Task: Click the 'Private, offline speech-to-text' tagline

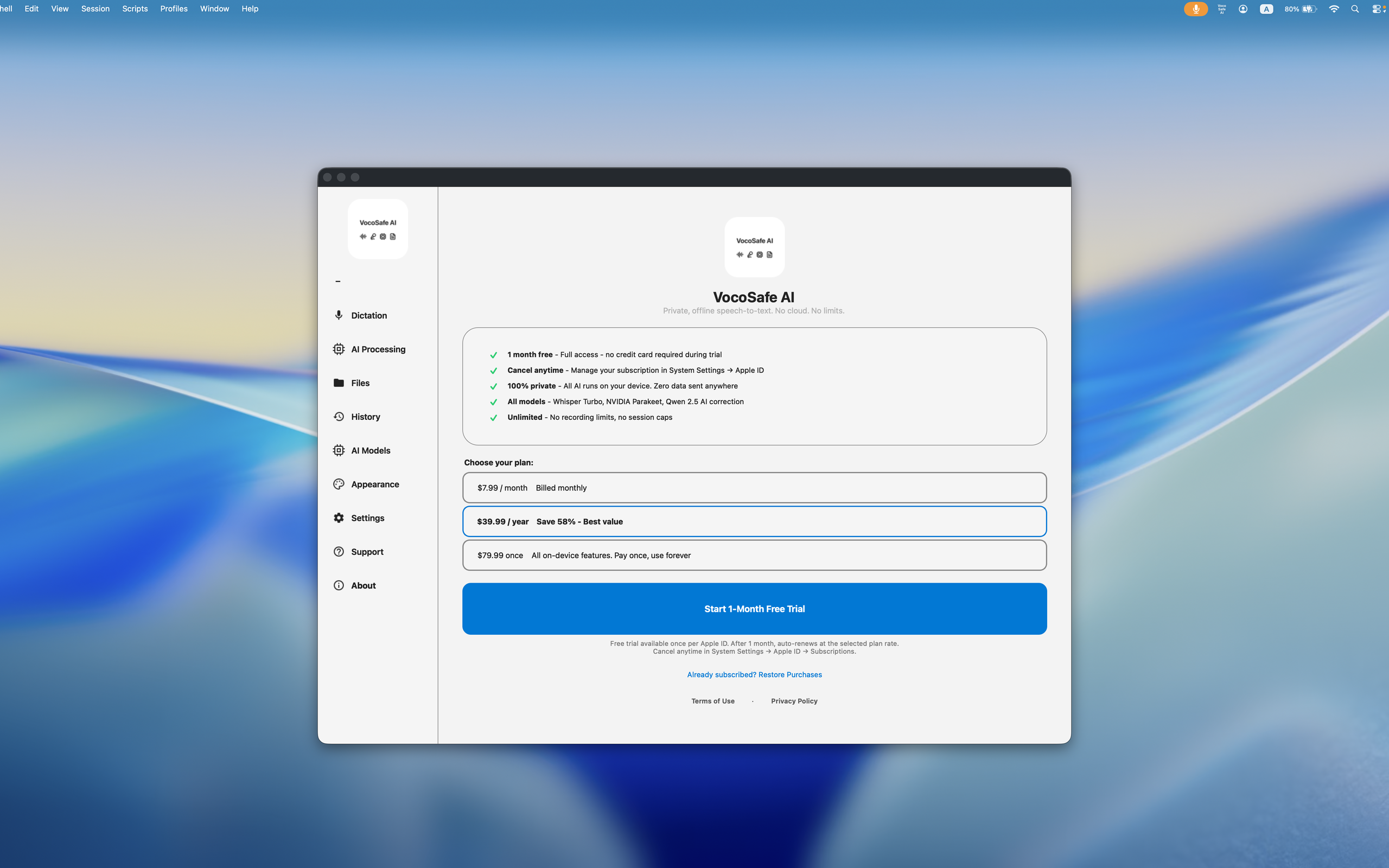Action: [754, 310]
